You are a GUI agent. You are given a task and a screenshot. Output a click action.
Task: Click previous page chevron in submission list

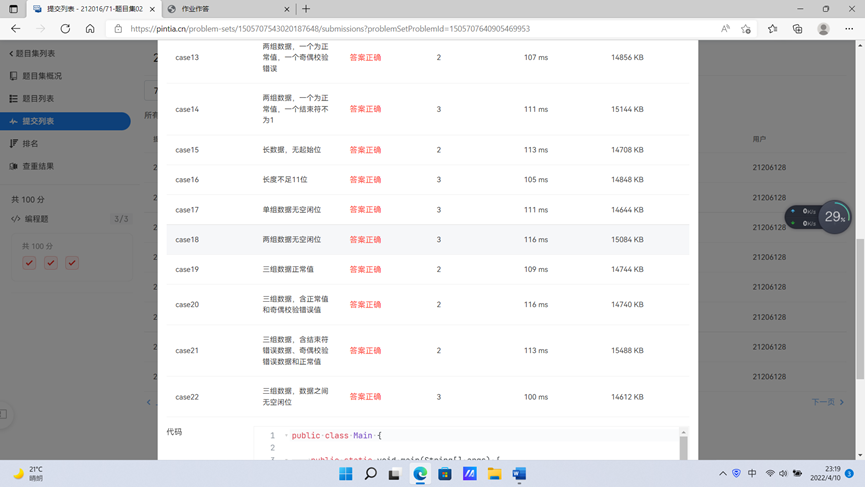point(148,402)
